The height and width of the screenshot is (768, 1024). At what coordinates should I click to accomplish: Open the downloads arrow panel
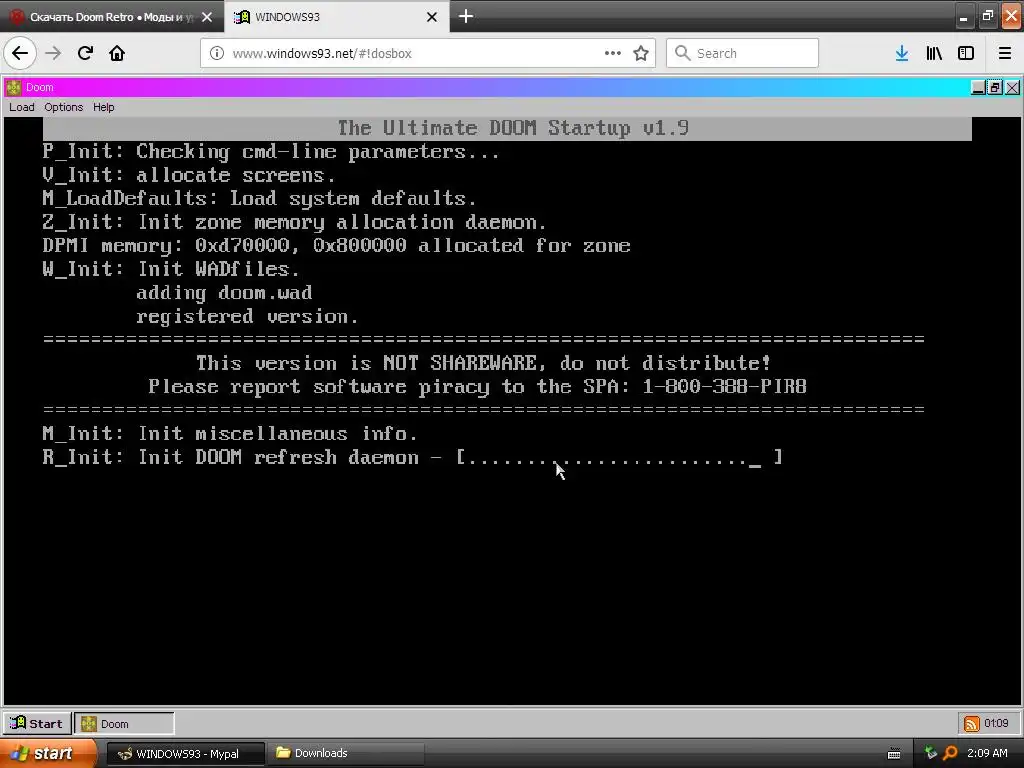[902, 53]
